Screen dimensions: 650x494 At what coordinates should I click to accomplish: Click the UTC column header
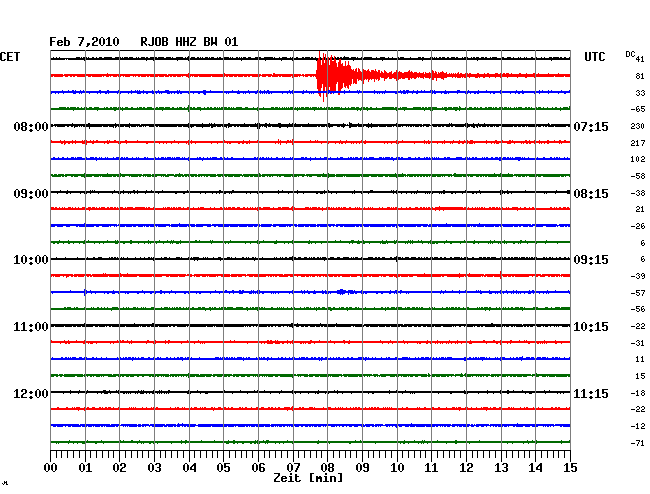594,57
